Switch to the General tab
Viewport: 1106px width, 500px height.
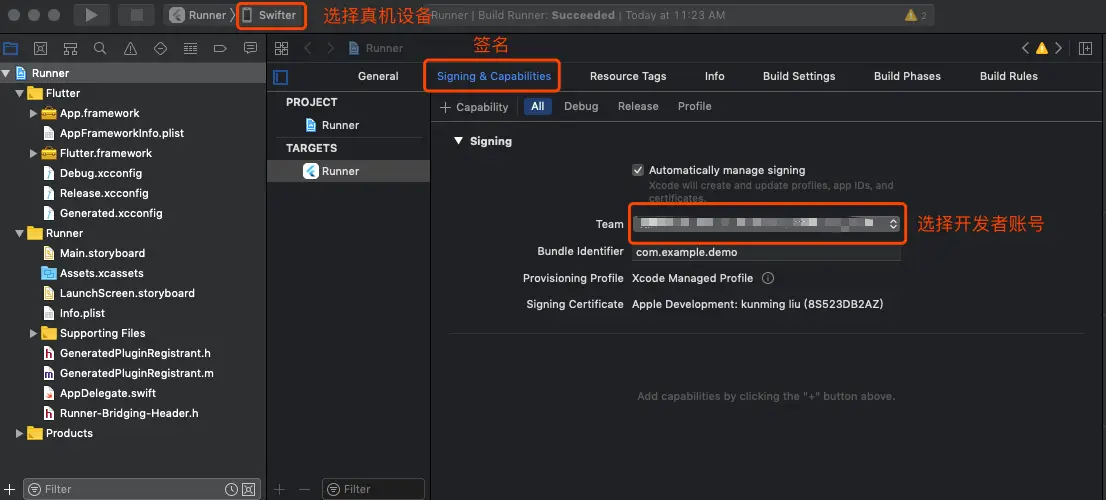pos(378,76)
